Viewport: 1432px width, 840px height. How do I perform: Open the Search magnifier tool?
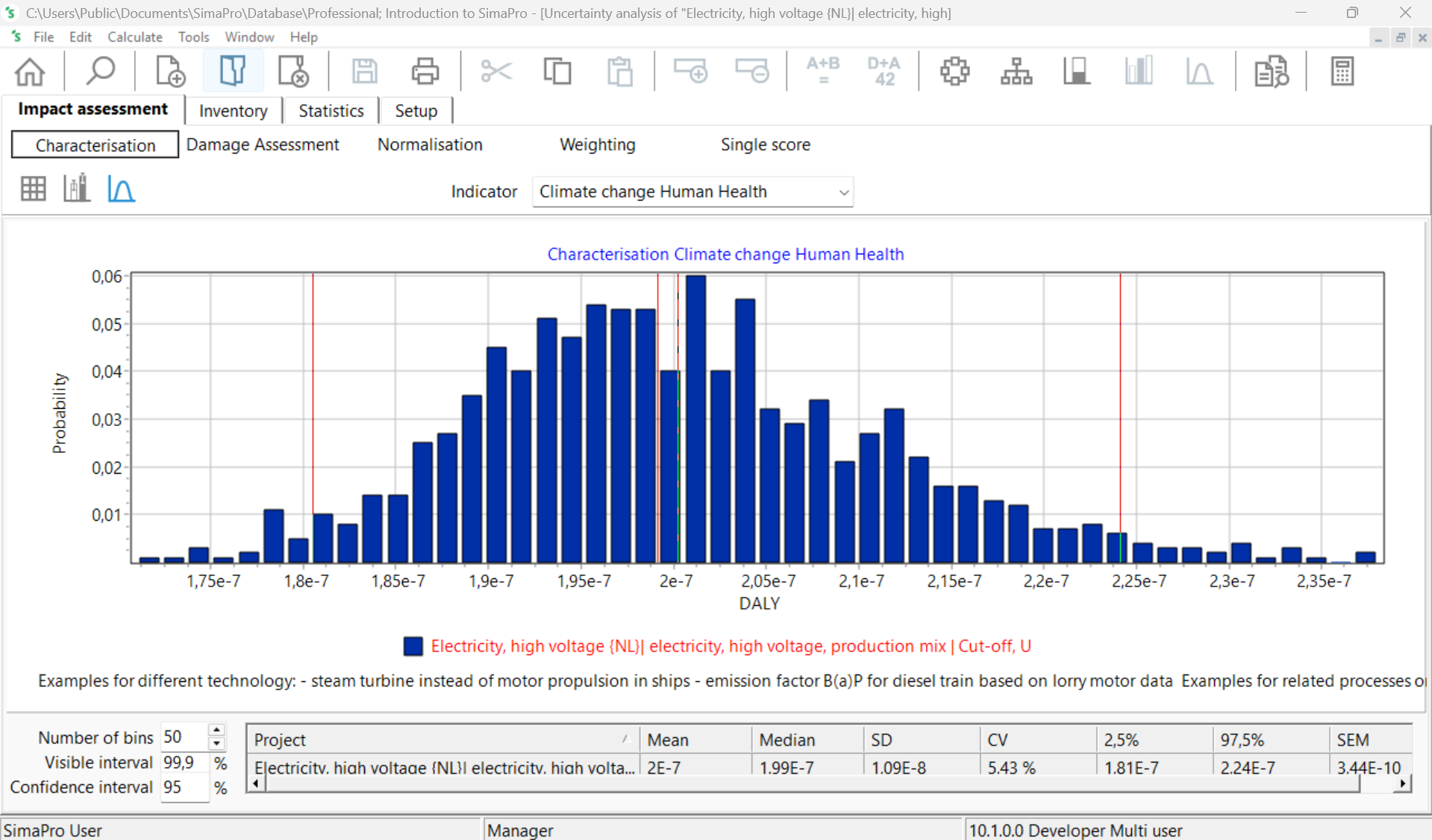tap(100, 72)
